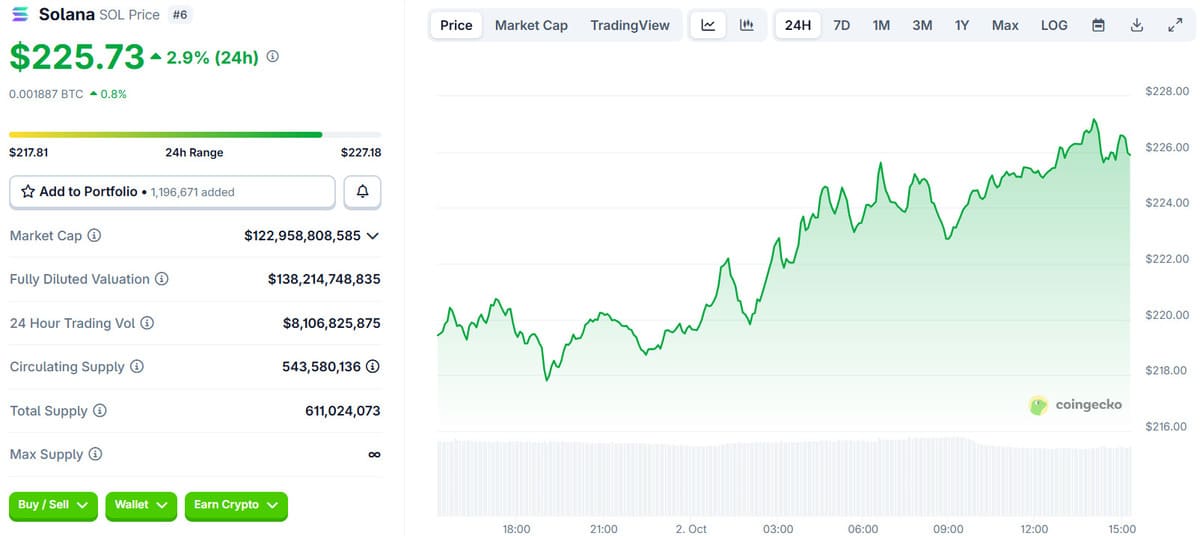The width and height of the screenshot is (1200, 536).
Task: Open the calendar date range picker
Action: (1098, 25)
